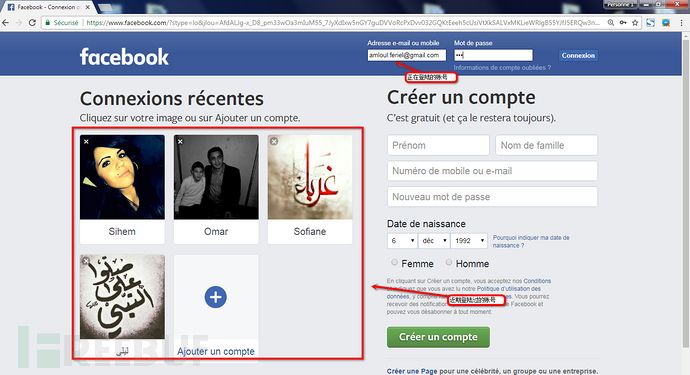Open Politique d'utilisation des données link
This screenshot has width=690, height=375.
coord(464,293)
